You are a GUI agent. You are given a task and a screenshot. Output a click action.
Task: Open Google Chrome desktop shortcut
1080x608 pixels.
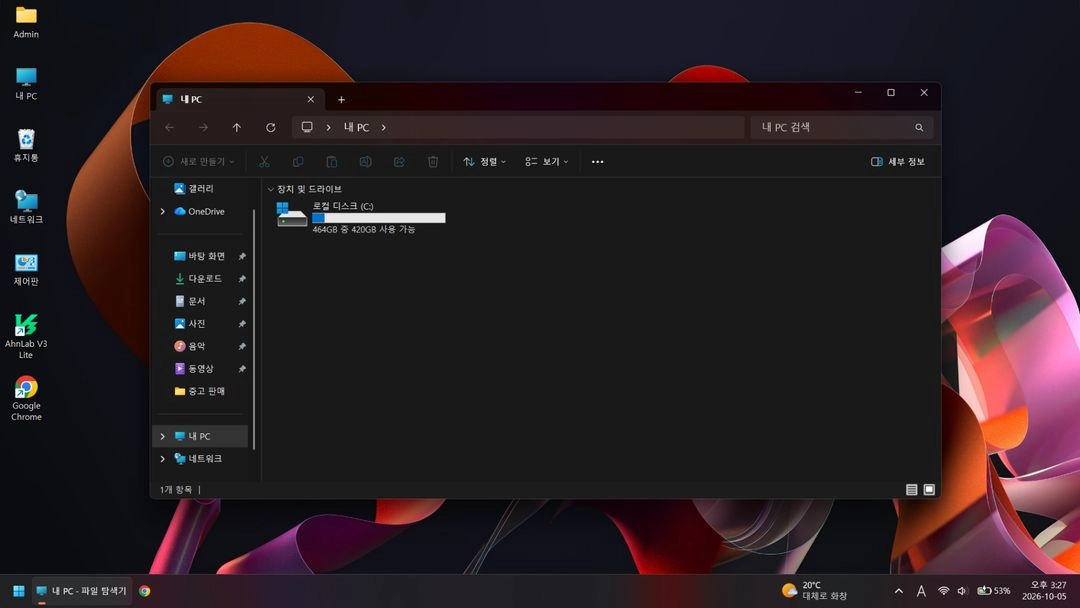(x=26, y=398)
